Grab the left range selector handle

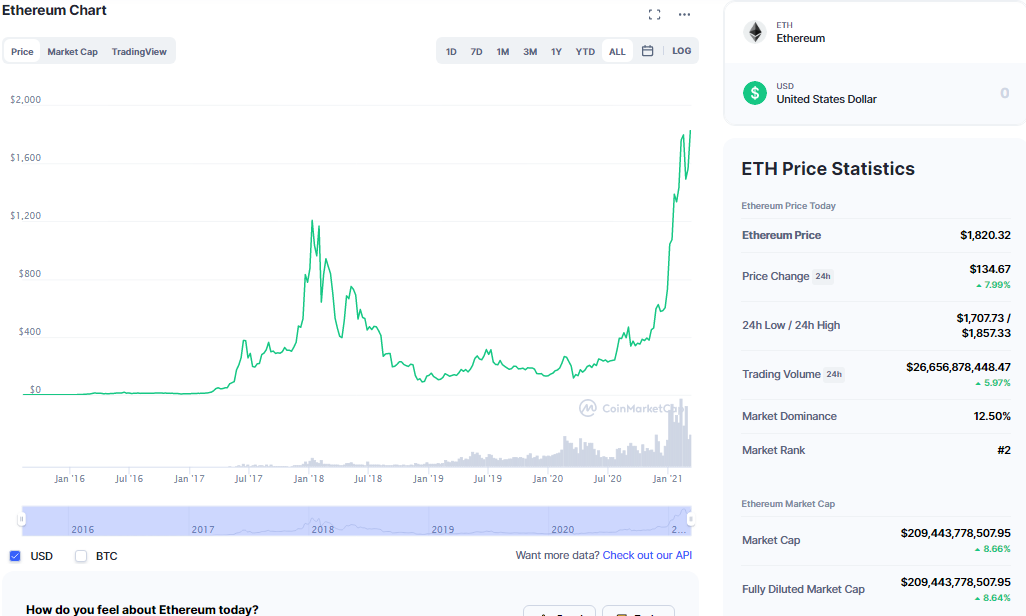(x=21, y=520)
